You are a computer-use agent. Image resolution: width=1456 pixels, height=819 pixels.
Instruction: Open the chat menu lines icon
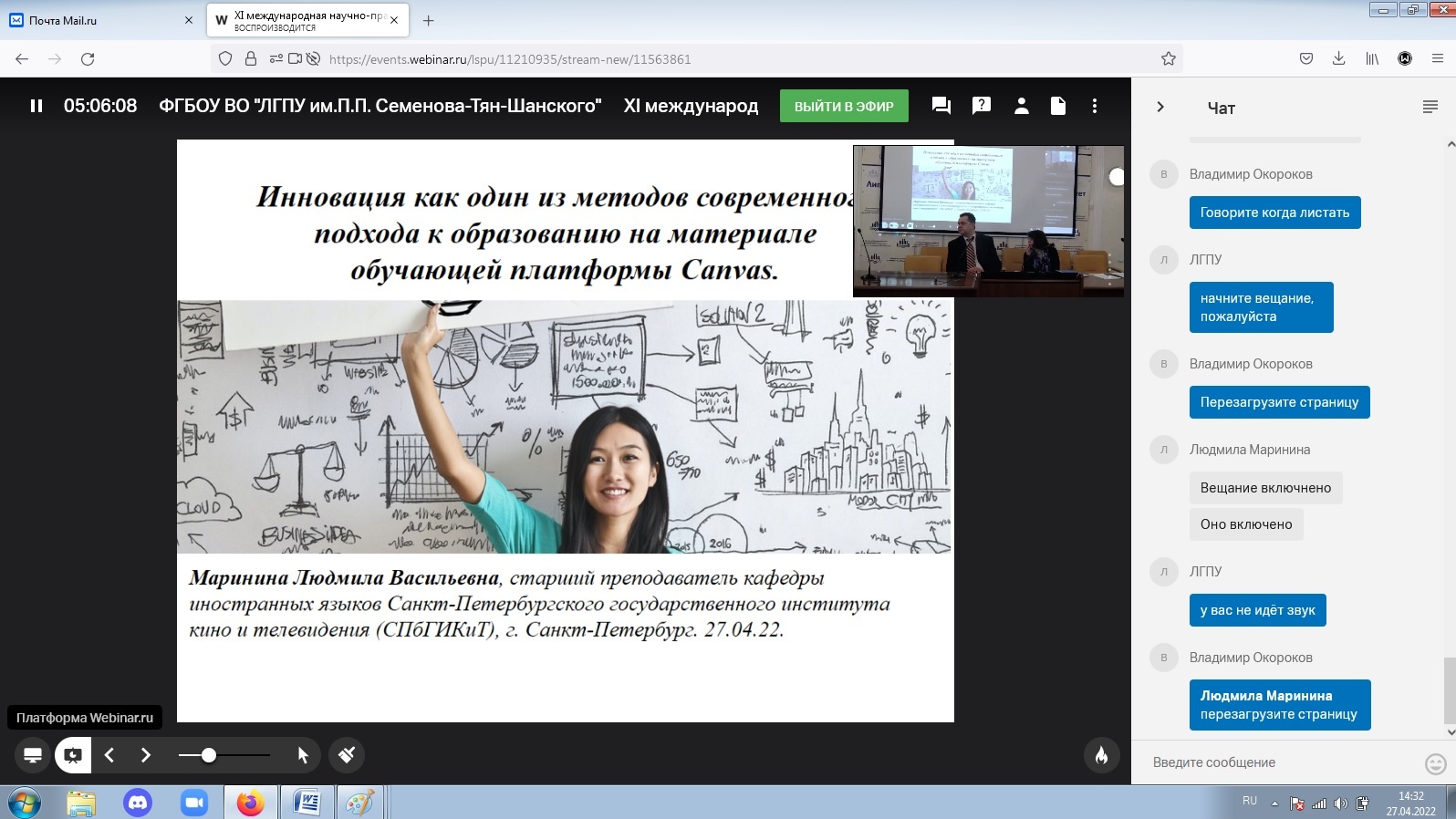tap(1430, 107)
